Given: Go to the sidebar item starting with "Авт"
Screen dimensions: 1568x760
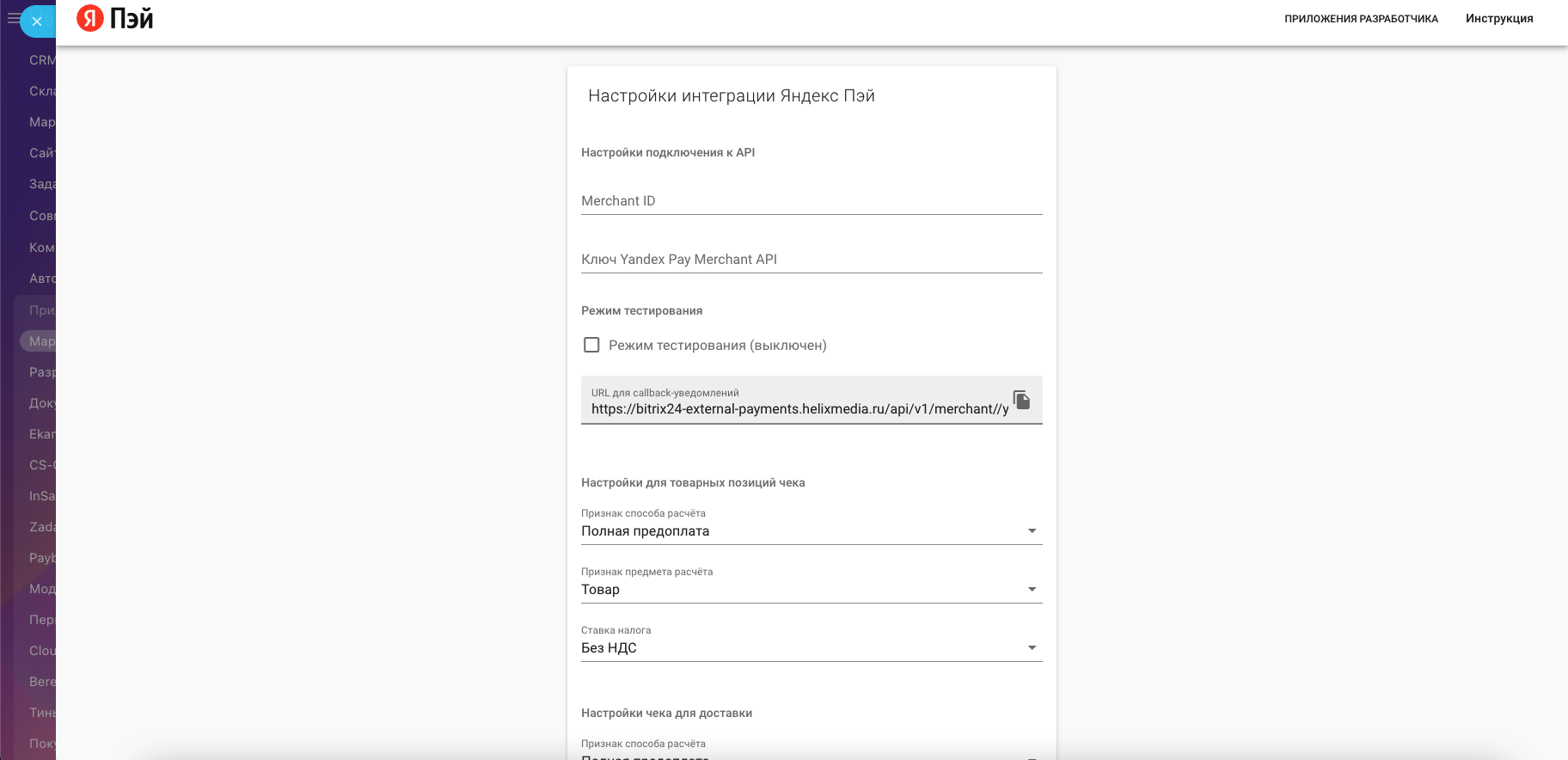Looking at the screenshot, I should click(42, 279).
